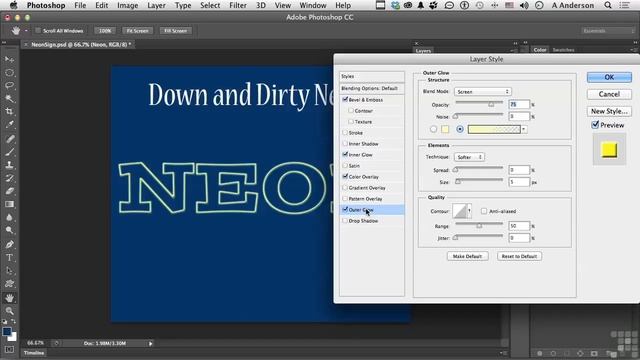Viewport: 640px width, 360px height.
Task: Select the Pen tool
Action: point(9,244)
